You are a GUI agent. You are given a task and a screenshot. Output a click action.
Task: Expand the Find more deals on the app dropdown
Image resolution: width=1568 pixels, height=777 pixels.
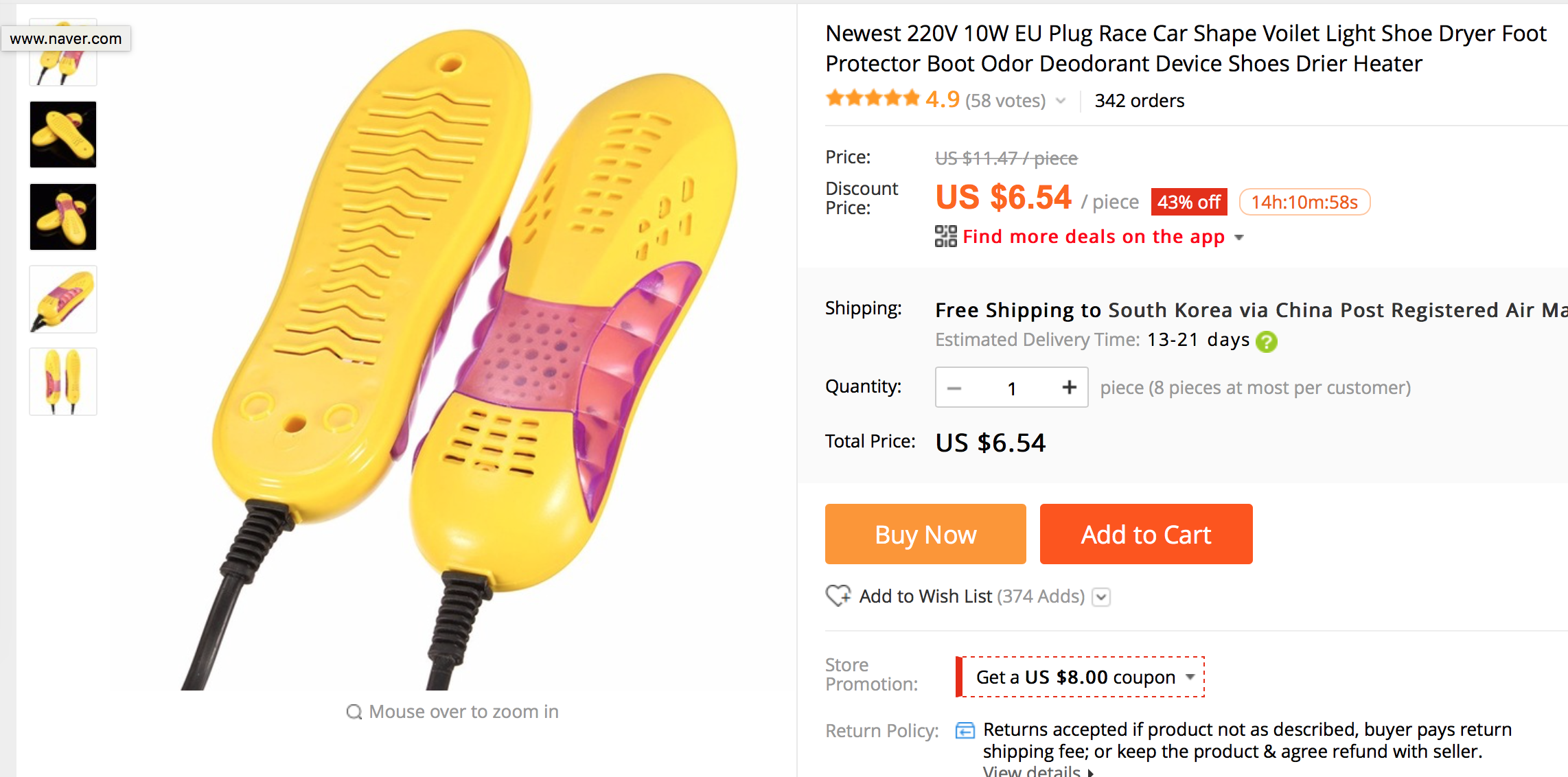(x=1239, y=237)
